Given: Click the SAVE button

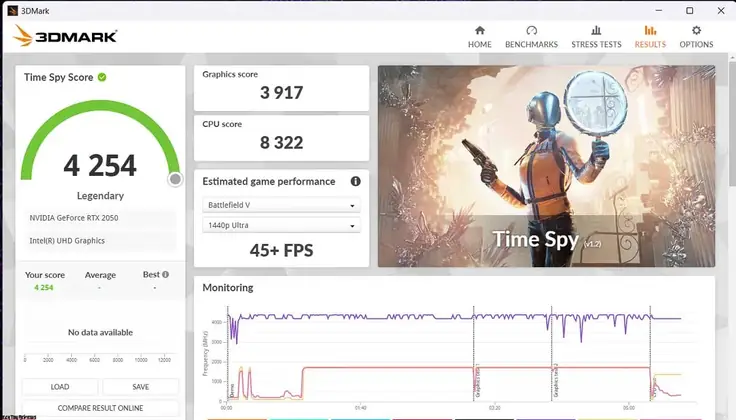Looking at the screenshot, I should tap(140, 387).
